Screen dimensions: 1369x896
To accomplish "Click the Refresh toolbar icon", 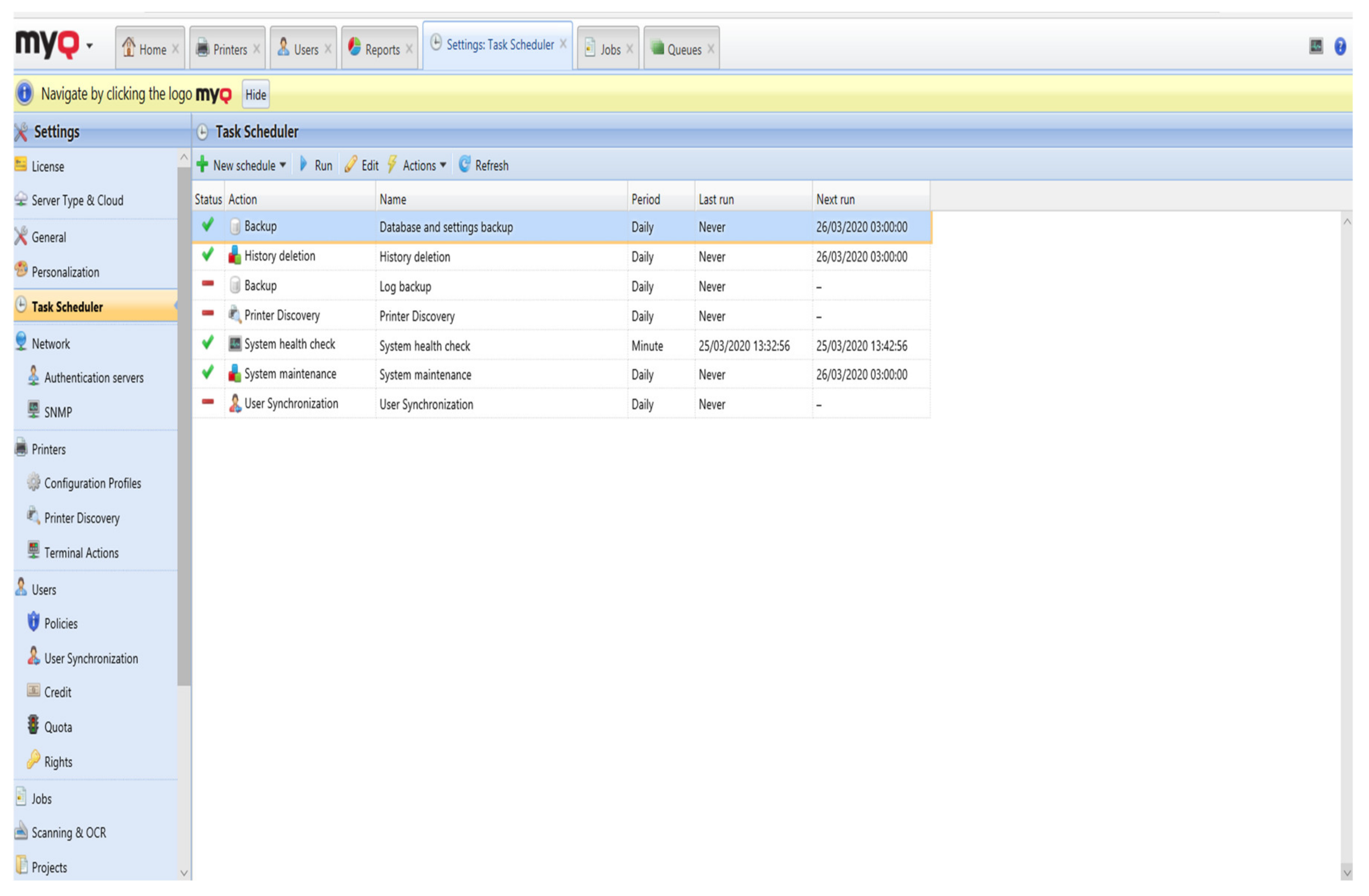I will pyautogui.click(x=464, y=165).
